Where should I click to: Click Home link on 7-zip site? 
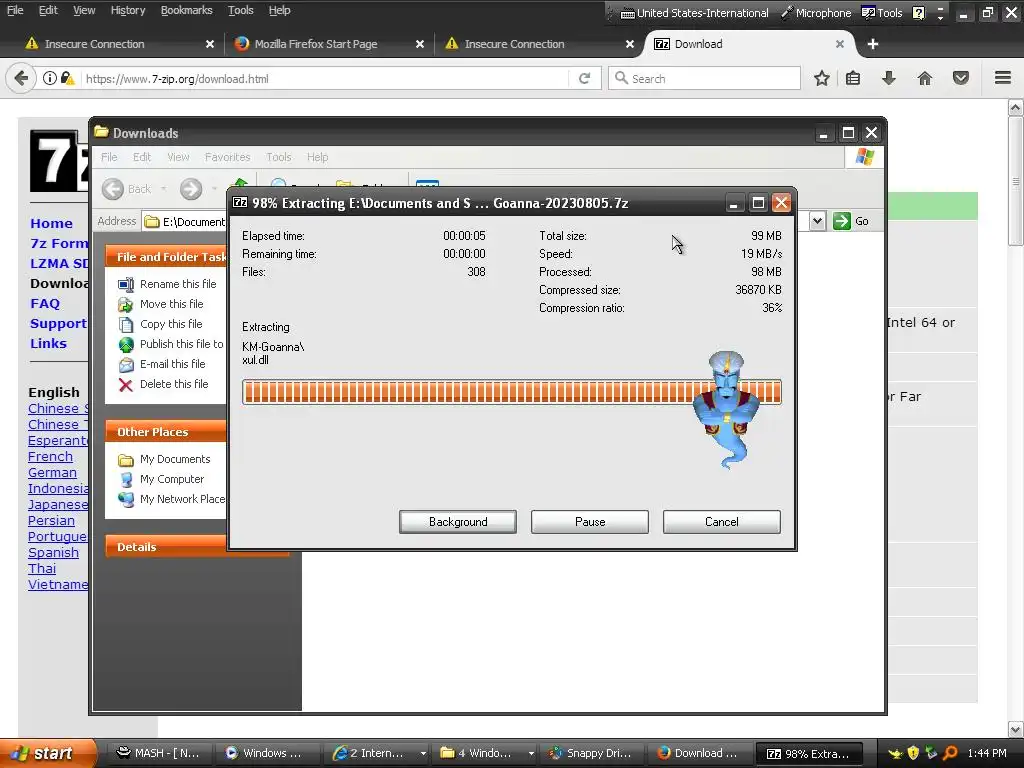51,223
